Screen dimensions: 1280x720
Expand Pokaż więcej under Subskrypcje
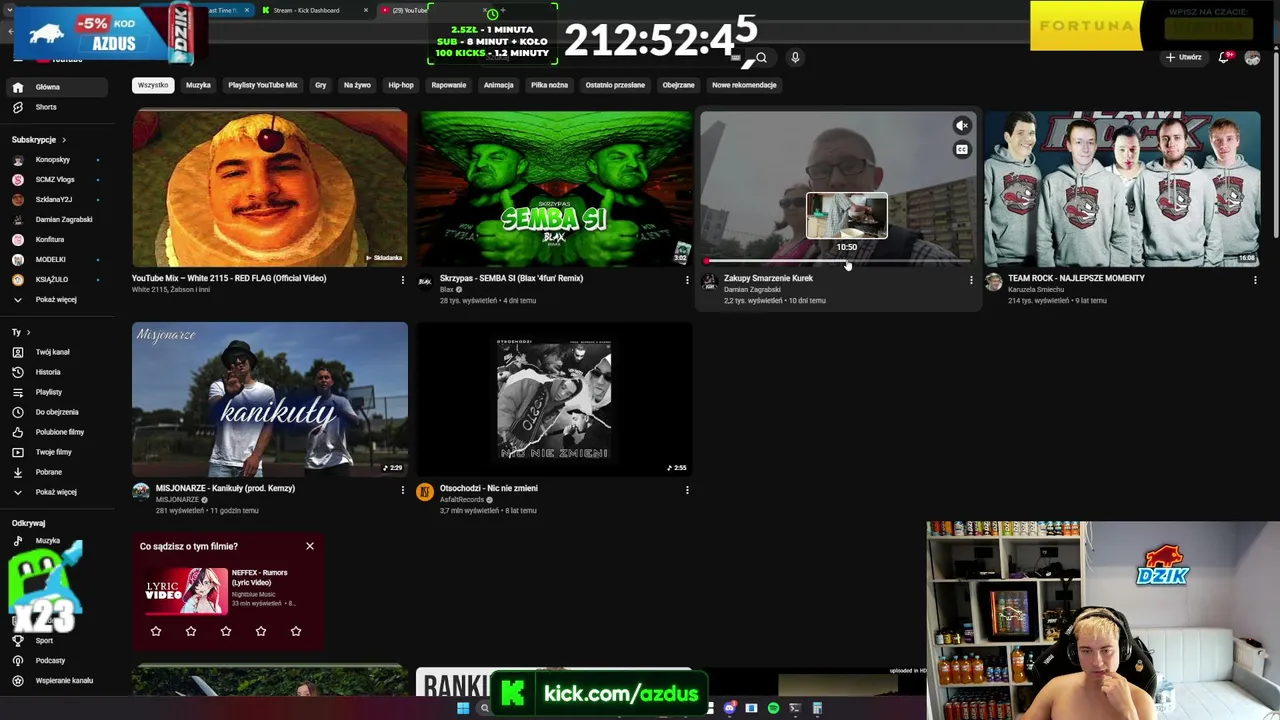tap(55, 300)
